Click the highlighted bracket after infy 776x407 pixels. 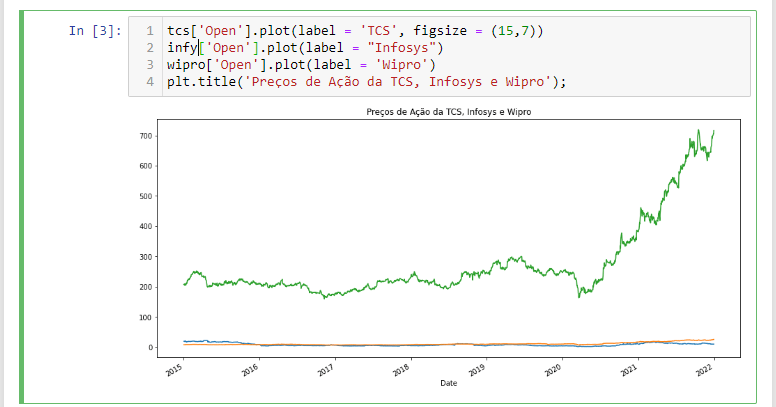coord(200,48)
